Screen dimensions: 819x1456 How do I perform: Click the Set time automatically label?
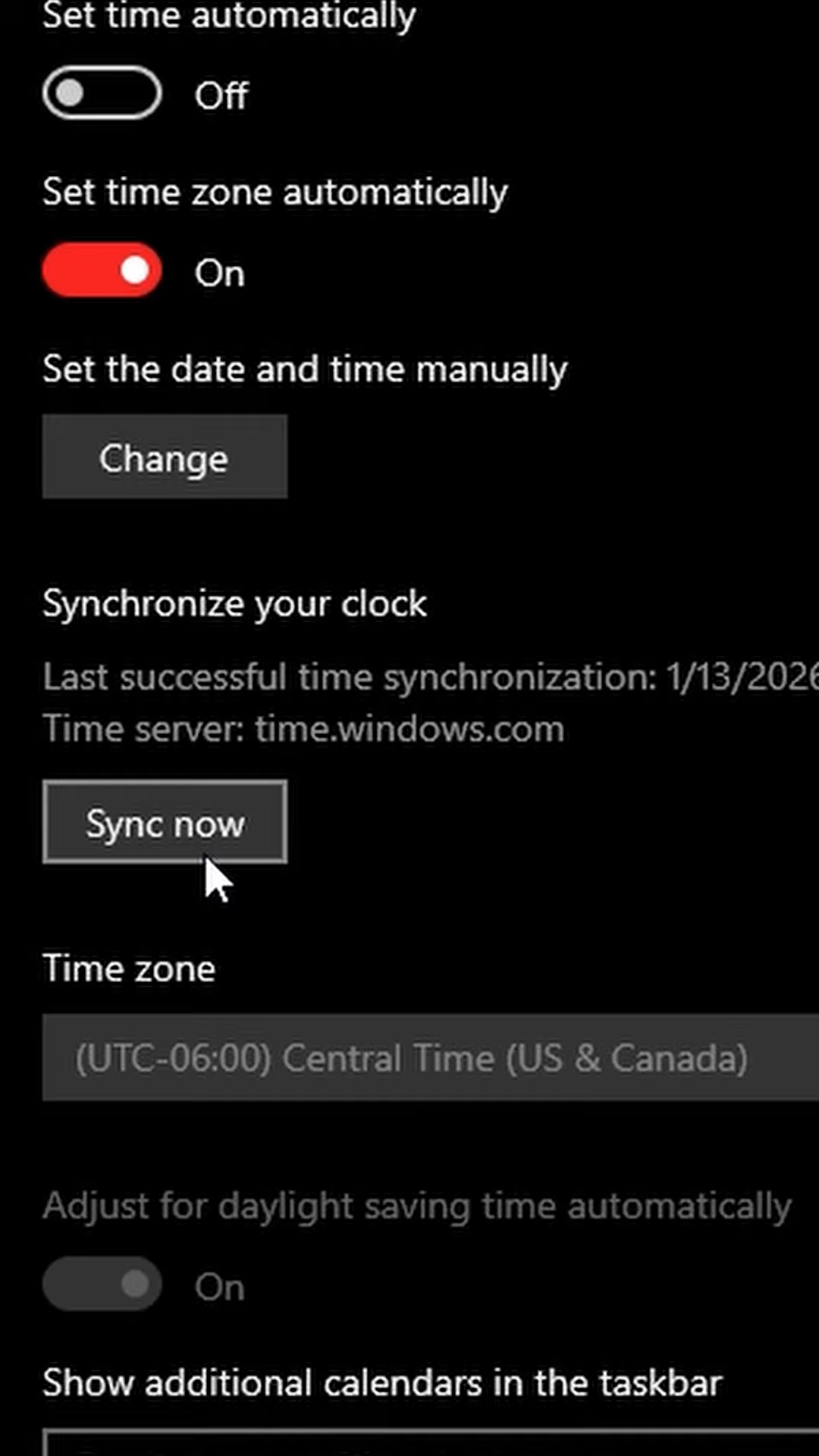pos(229,17)
